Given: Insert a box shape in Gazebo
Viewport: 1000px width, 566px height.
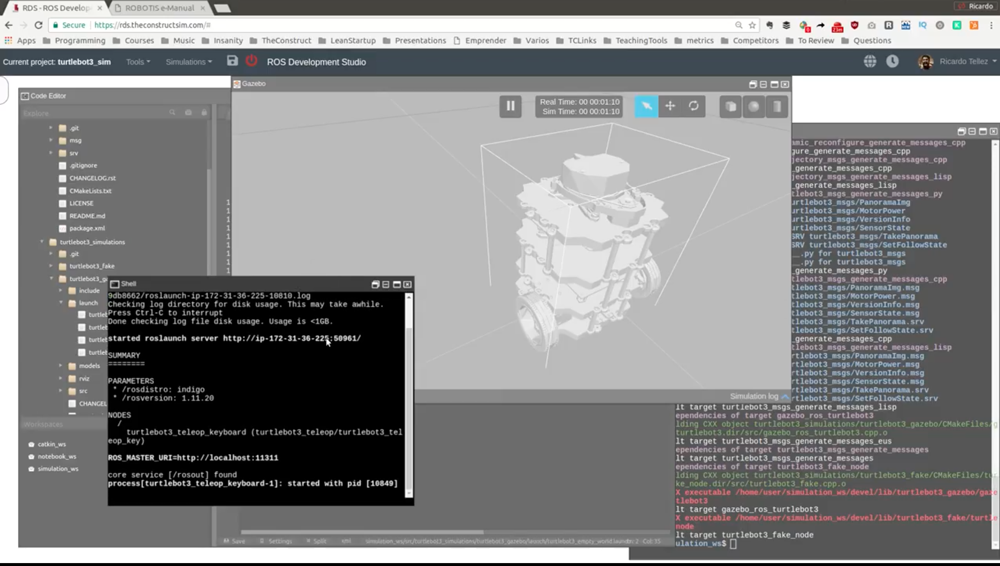Looking at the screenshot, I should tap(731, 107).
